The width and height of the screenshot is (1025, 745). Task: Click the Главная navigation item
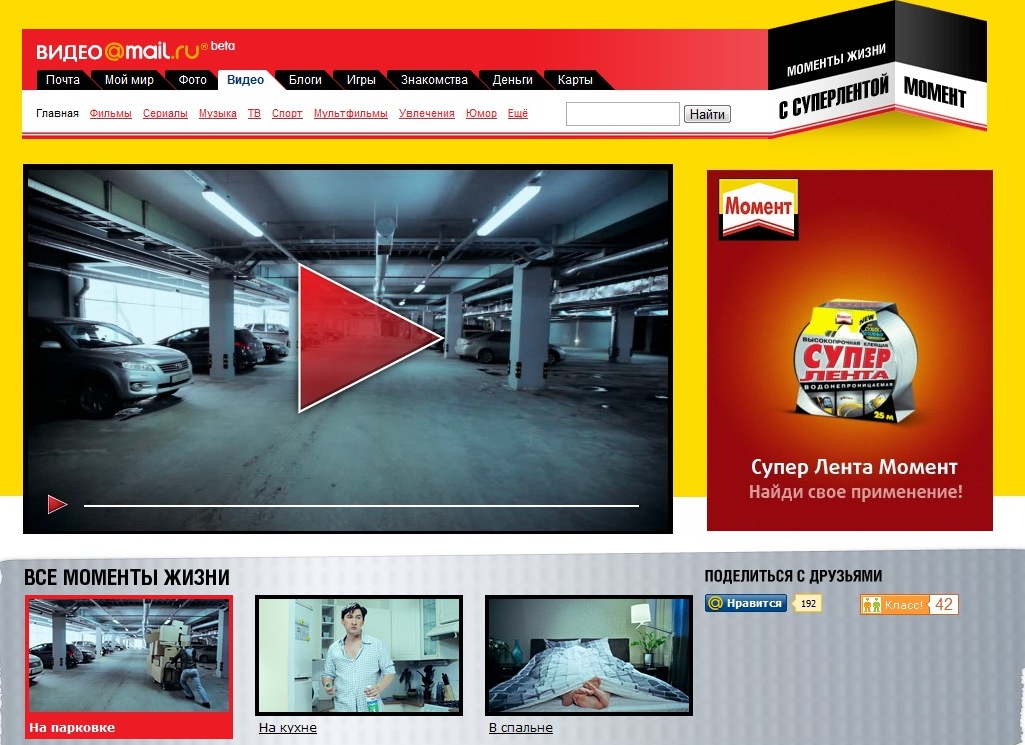coord(57,113)
